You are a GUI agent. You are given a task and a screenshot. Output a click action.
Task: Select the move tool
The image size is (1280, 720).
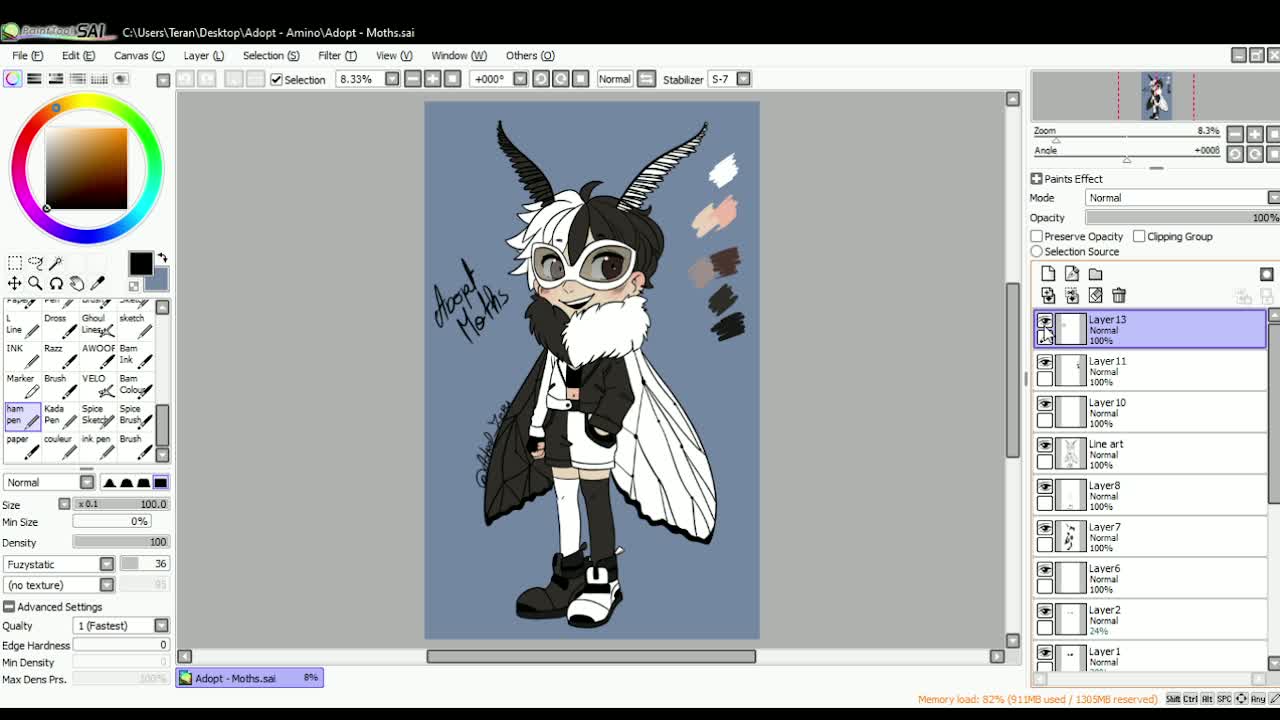[x=15, y=284]
